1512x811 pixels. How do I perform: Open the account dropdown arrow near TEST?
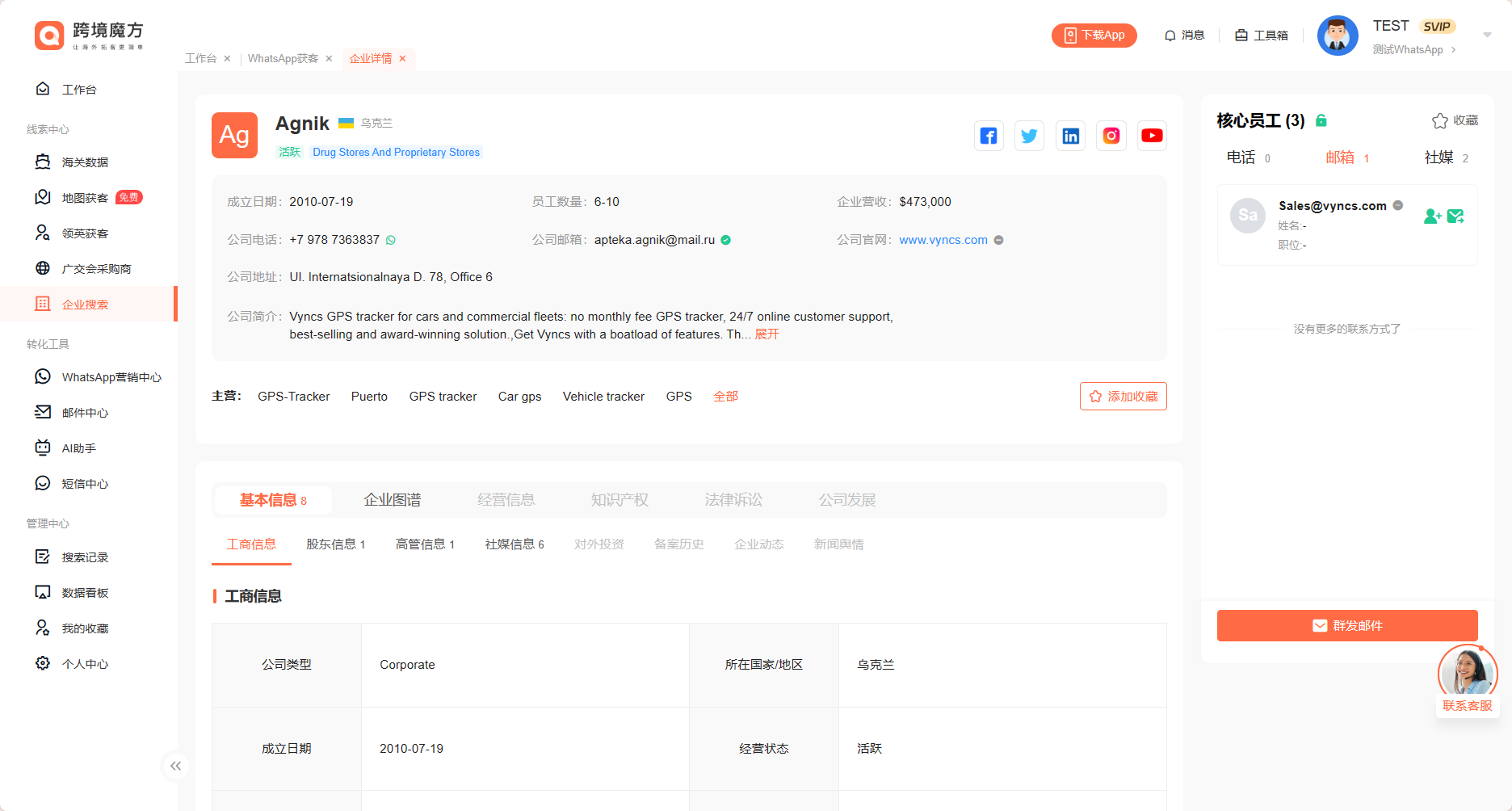tap(1487, 35)
